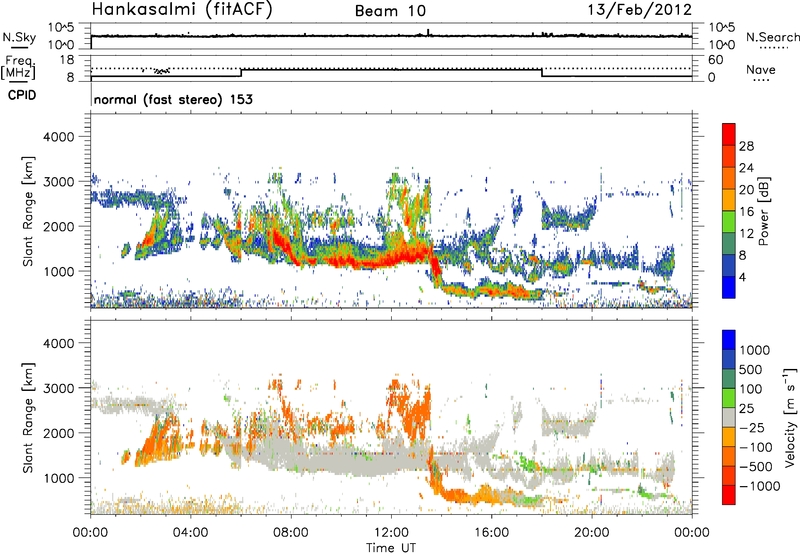Click the red bottom segment of velocity colorbar

pos(729,495)
